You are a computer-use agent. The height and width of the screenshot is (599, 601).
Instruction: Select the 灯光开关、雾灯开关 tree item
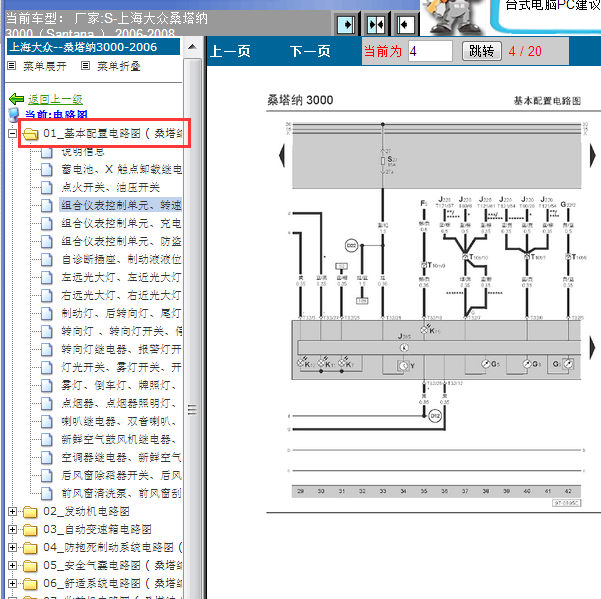click(121, 367)
